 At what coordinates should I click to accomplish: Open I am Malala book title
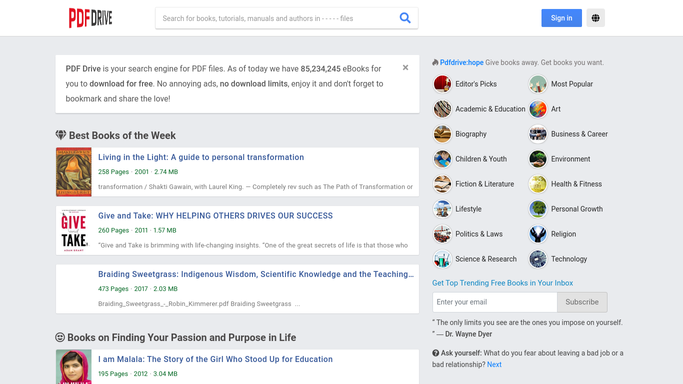click(215, 359)
